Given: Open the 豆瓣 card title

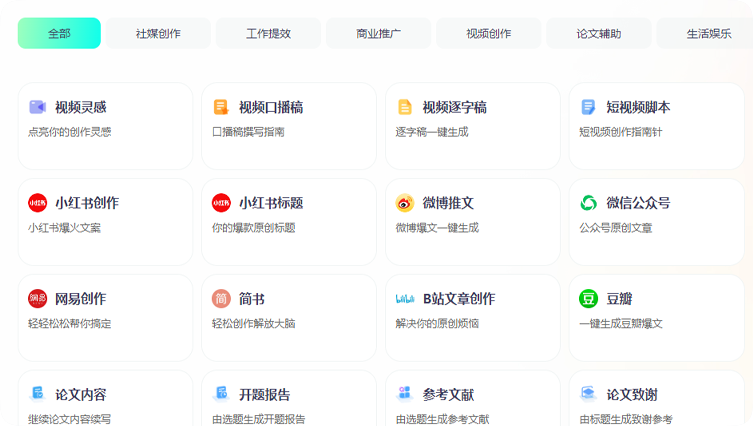Looking at the screenshot, I should pyautogui.click(x=619, y=299).
